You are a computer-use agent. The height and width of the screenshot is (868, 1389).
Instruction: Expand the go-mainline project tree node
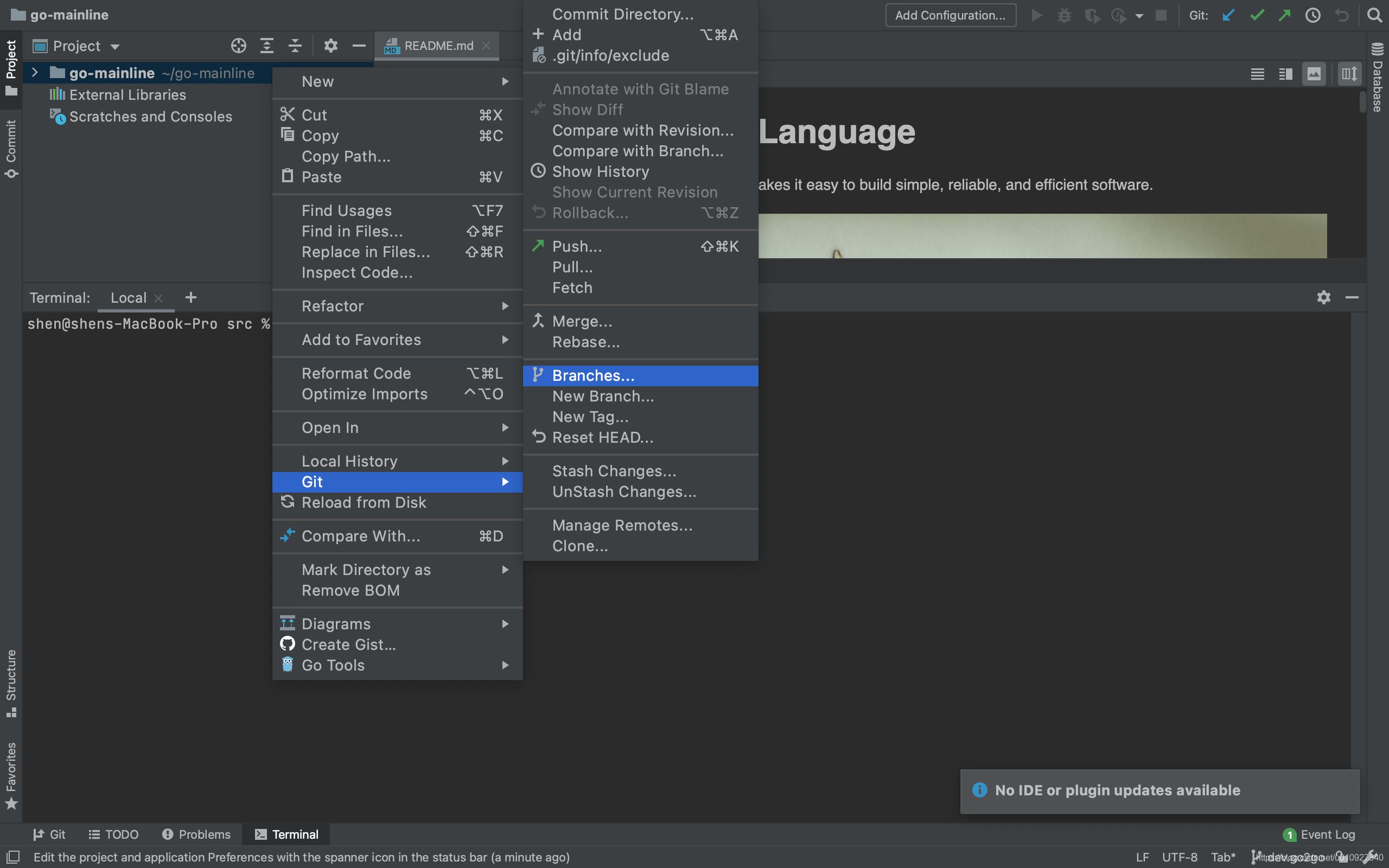pos(34,73)
